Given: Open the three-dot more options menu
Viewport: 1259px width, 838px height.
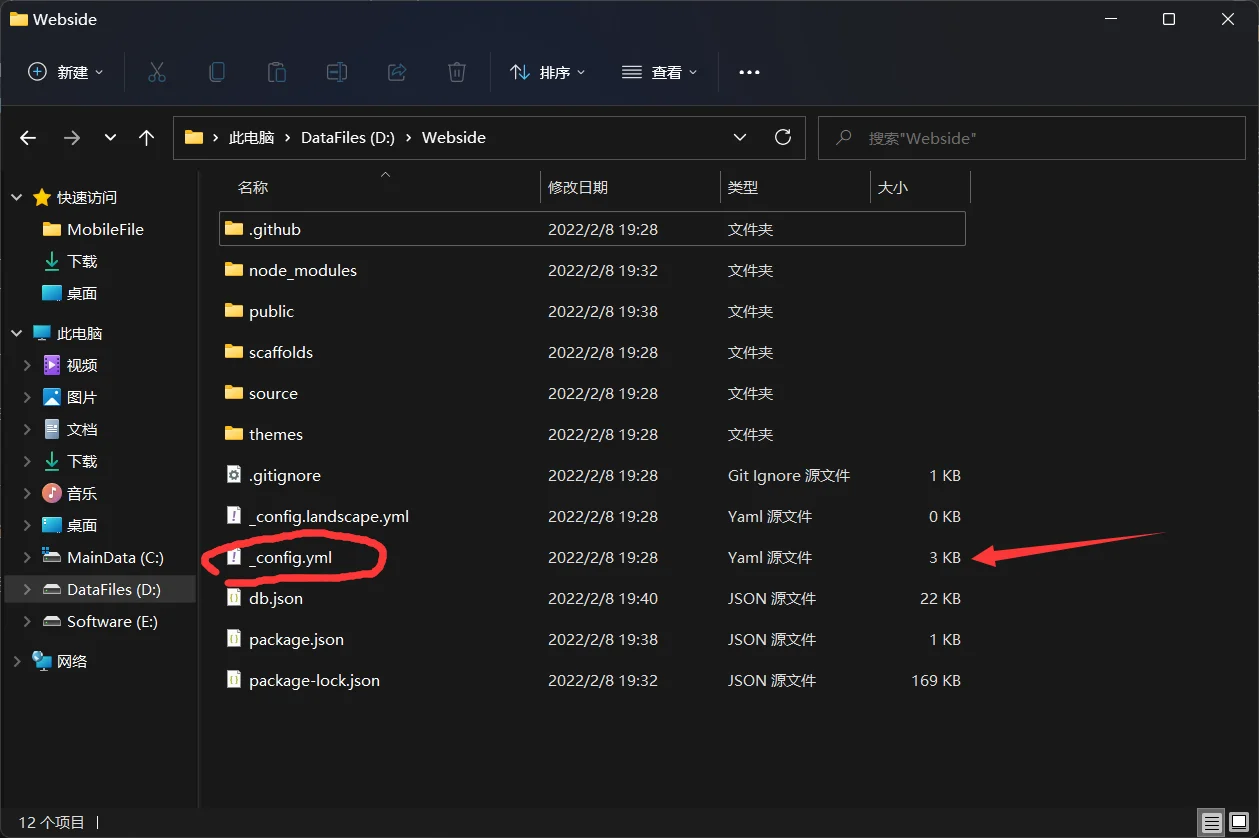Looking at the screenshot, I should click(749, 72).
